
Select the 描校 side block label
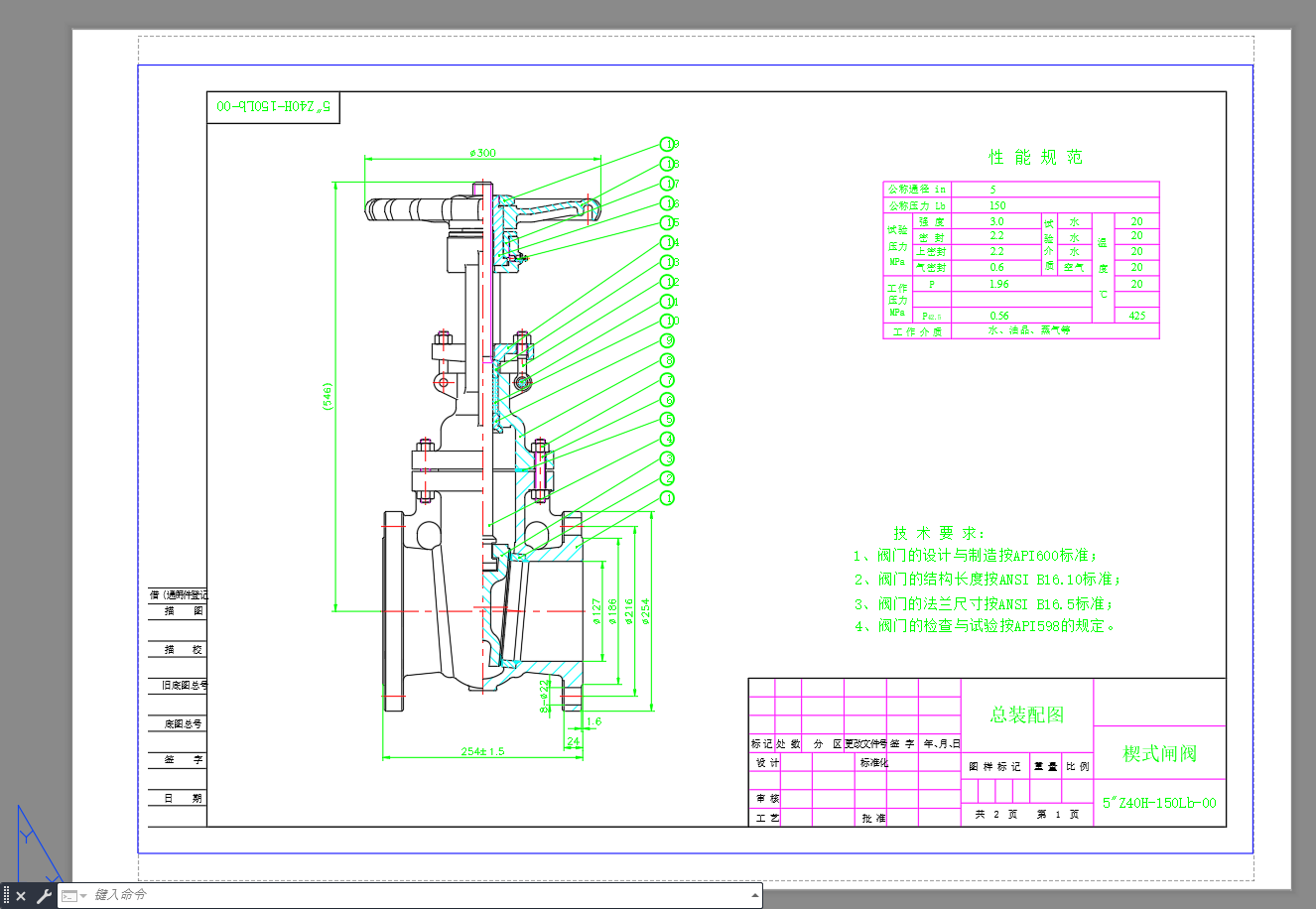(x=183, y=649)
